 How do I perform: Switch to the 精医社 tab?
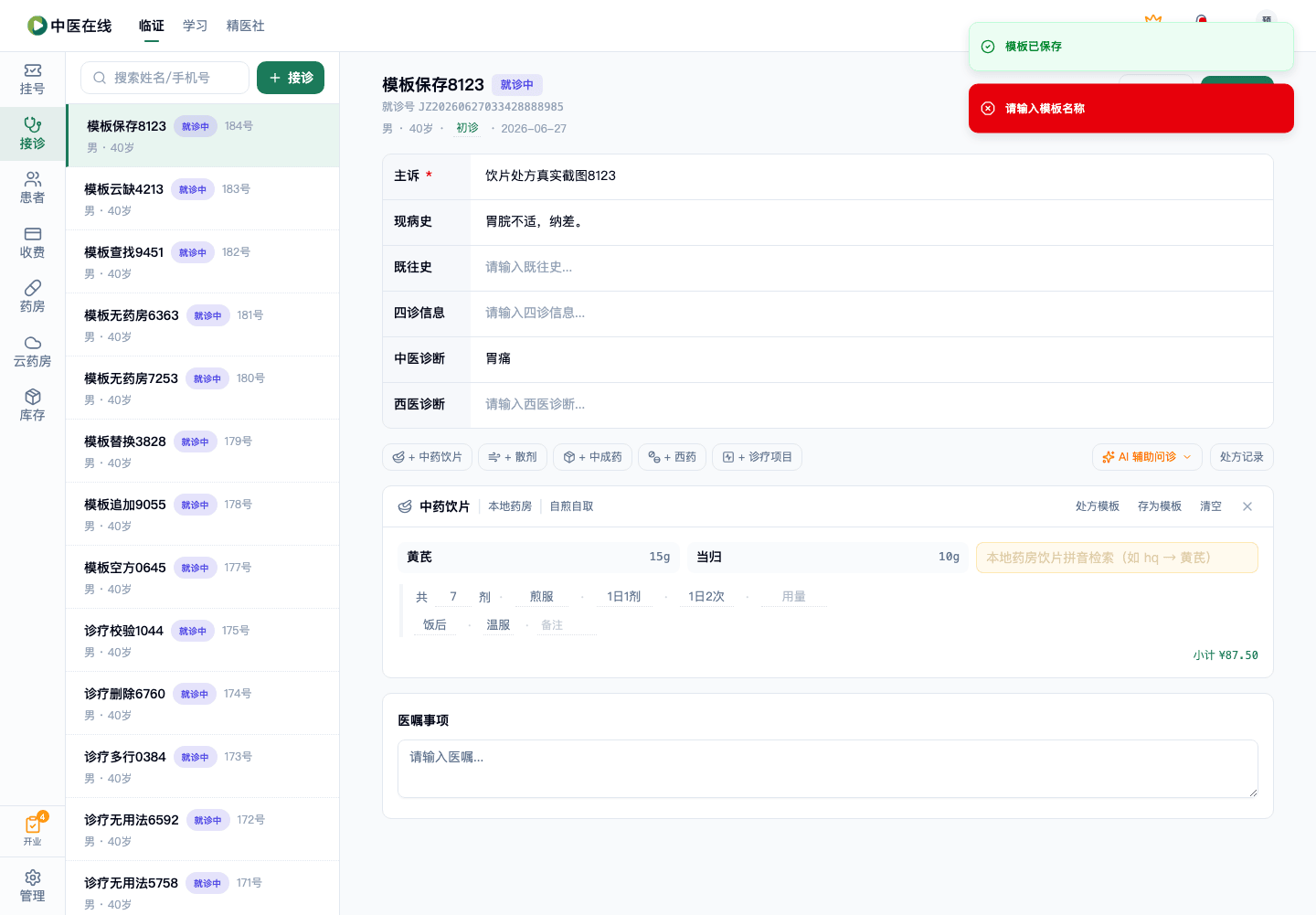pyautogui.click(x=246, y=26)
